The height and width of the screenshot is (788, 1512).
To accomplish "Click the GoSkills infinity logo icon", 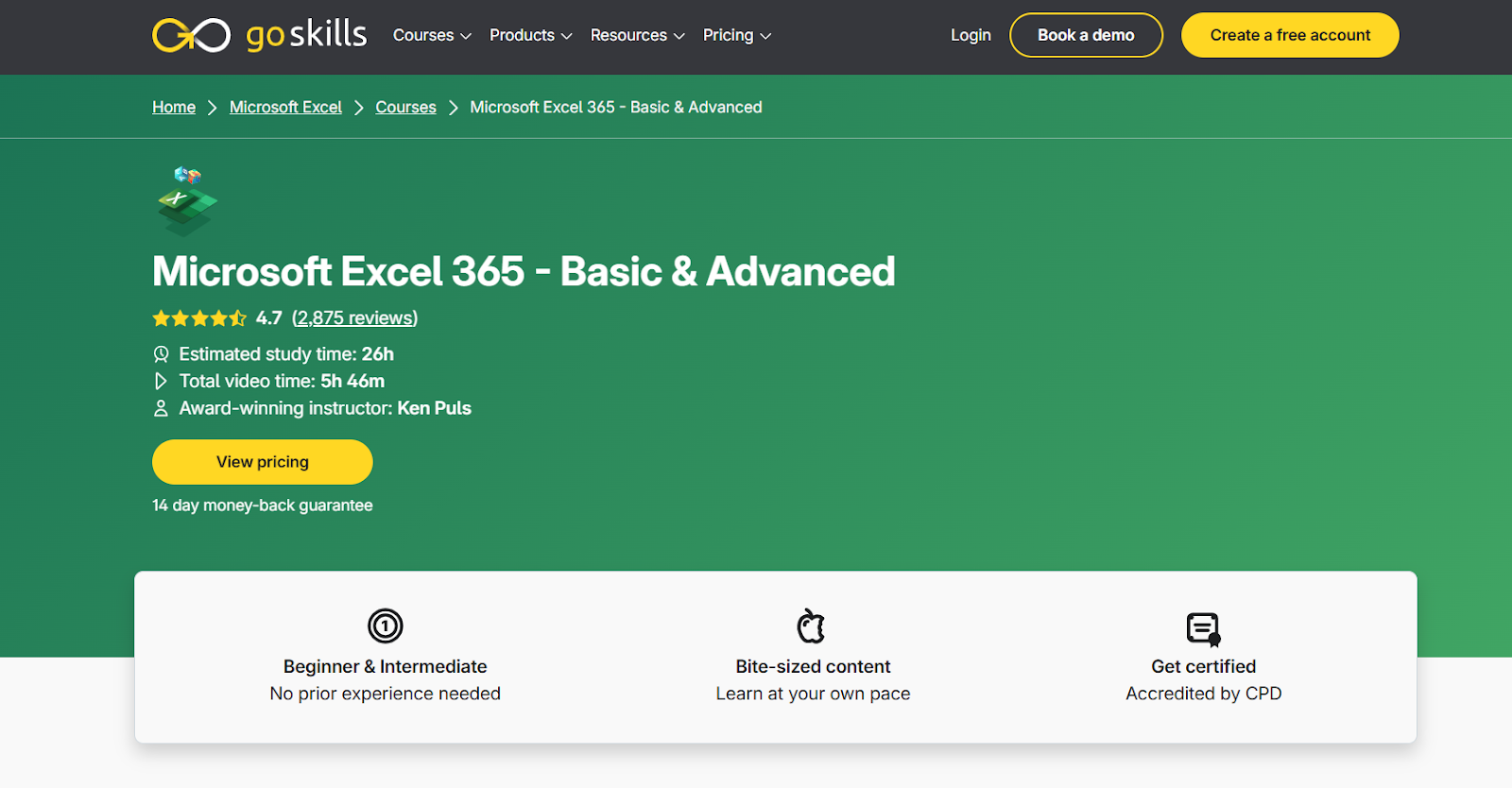I will tap(191, 36).
